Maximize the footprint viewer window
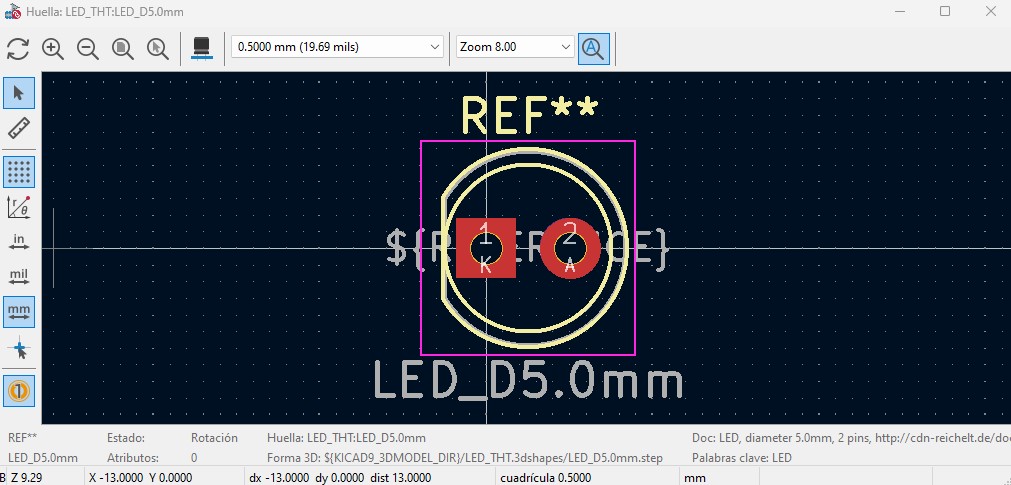 (945, 11)
